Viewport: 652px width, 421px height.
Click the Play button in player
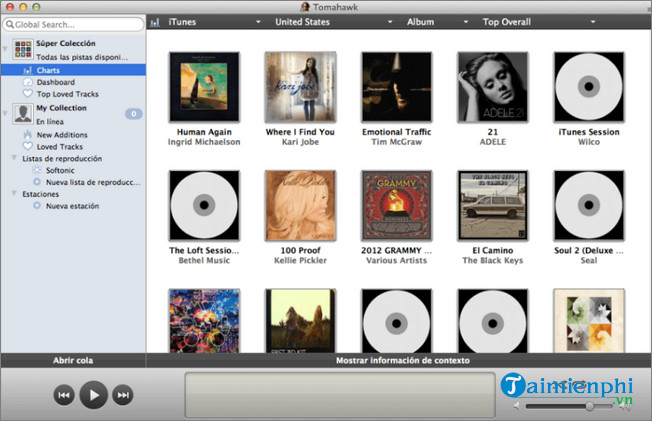coord(93,396)
